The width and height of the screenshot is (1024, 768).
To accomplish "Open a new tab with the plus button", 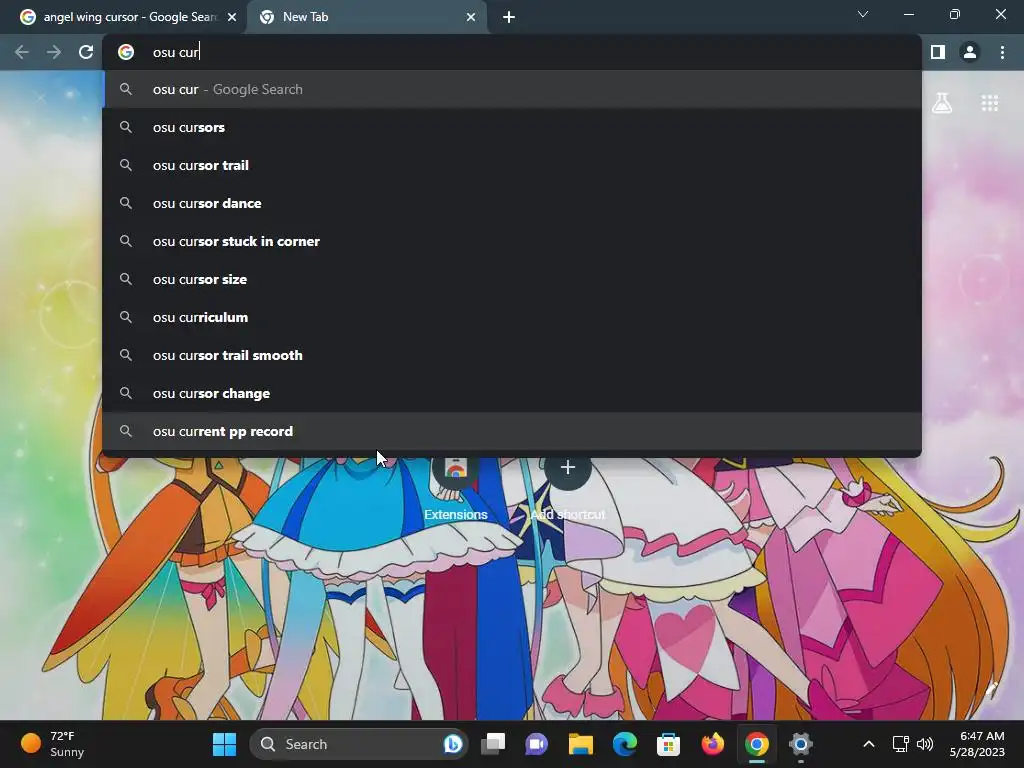I will point(509,17).
